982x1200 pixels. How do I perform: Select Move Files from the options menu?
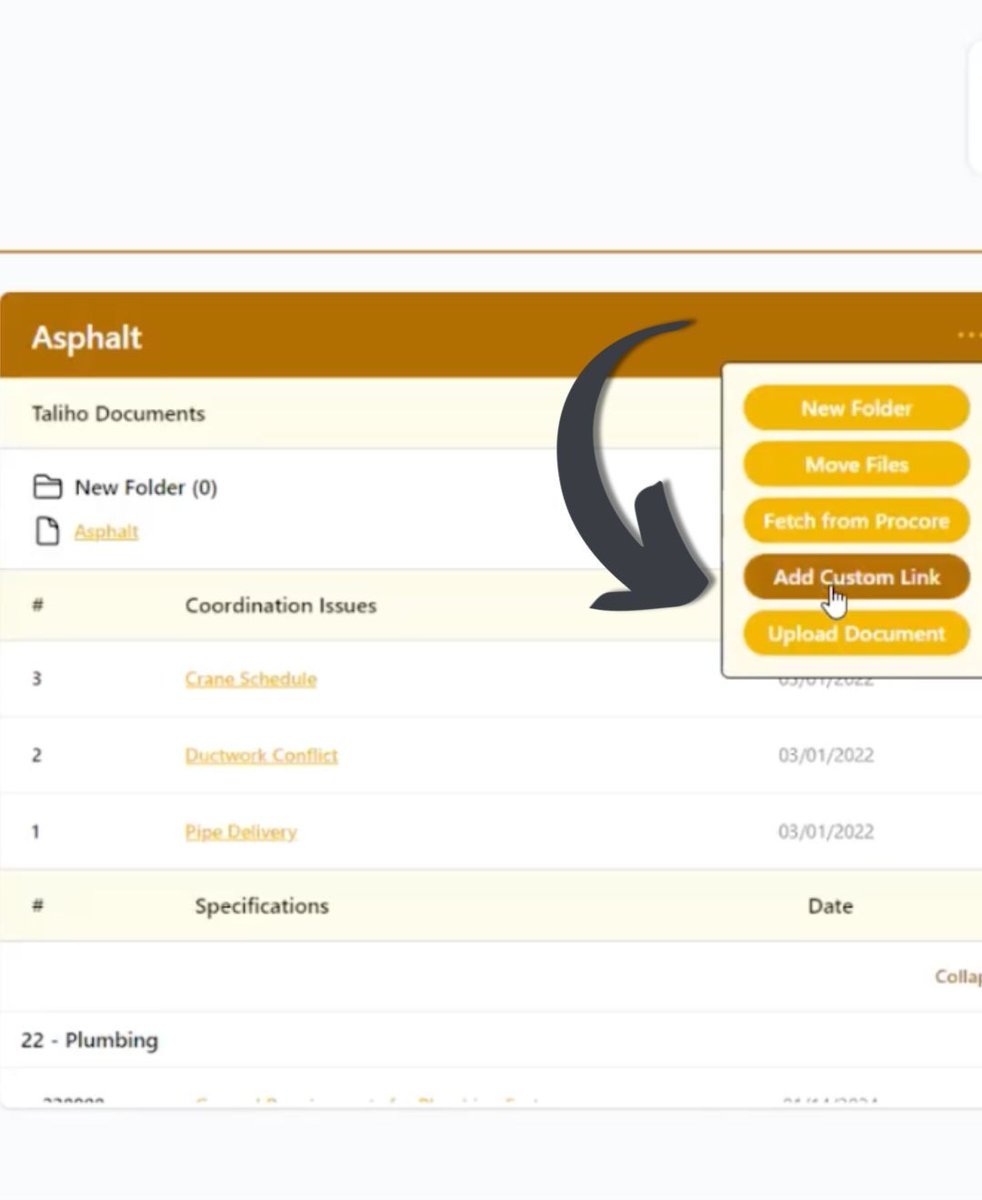click(x=856, y=464)
